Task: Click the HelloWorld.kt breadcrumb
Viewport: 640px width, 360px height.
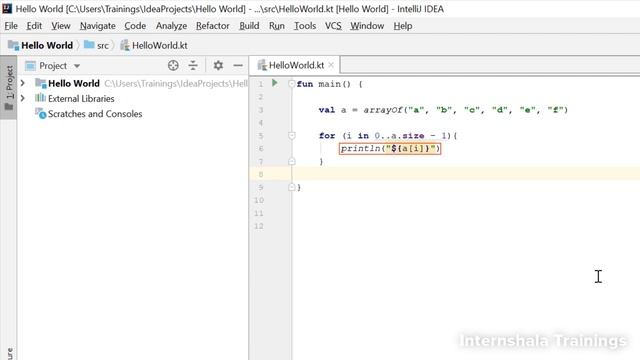Action: (154, 45)
